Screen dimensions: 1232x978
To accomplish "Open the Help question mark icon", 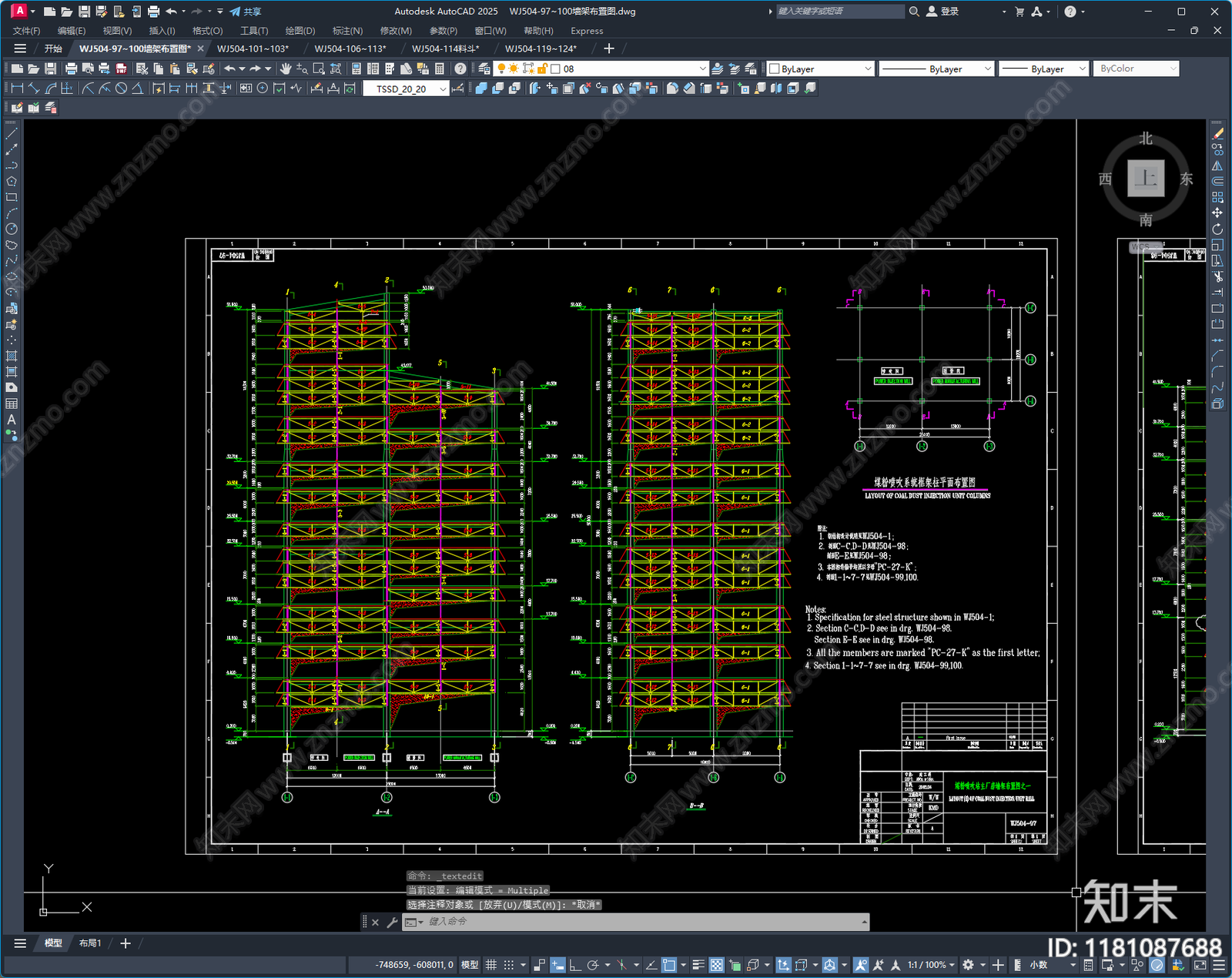I will pyautogui.click(x=460, y=69).
